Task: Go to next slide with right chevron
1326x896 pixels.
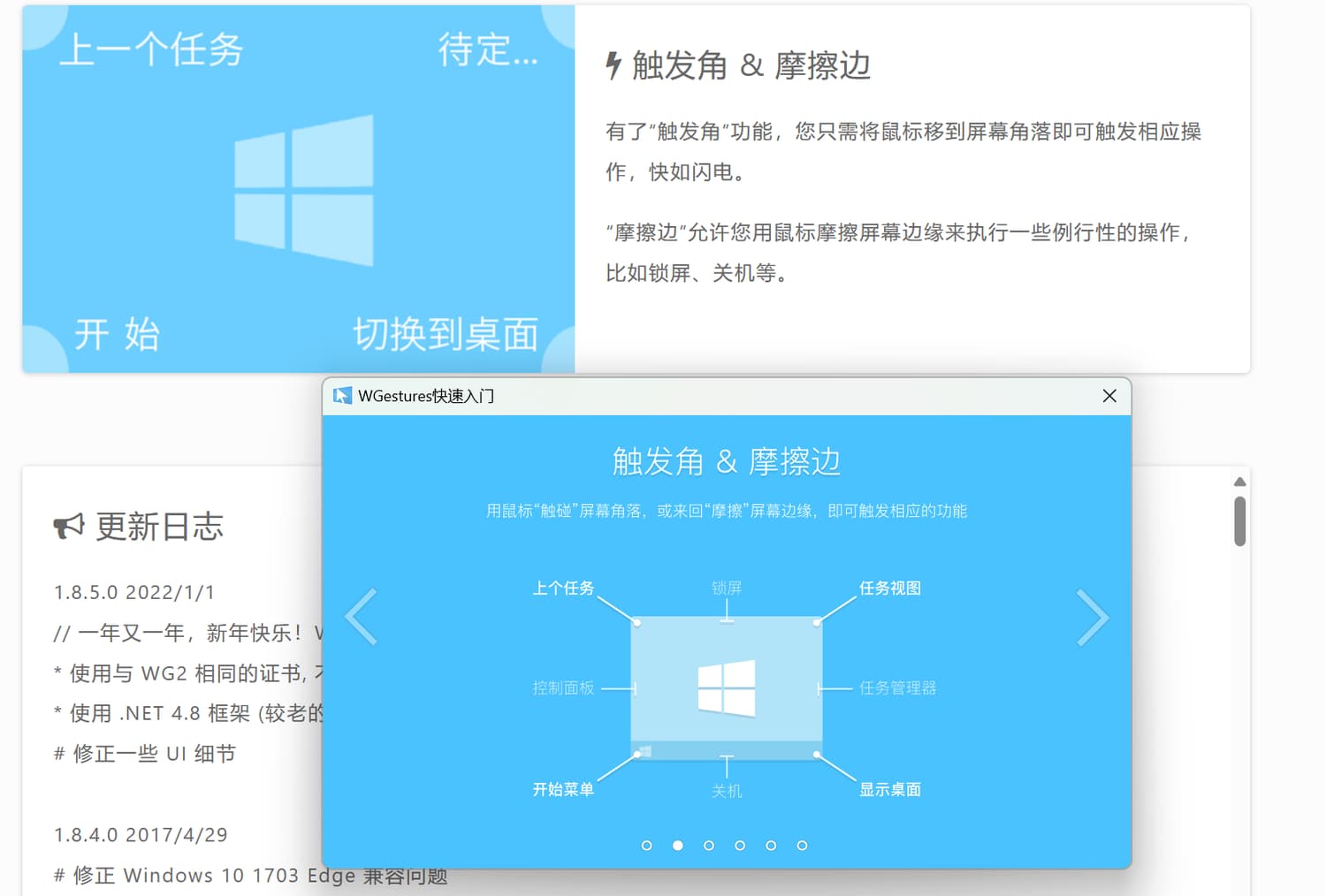Action: (x=1093, y=617)
